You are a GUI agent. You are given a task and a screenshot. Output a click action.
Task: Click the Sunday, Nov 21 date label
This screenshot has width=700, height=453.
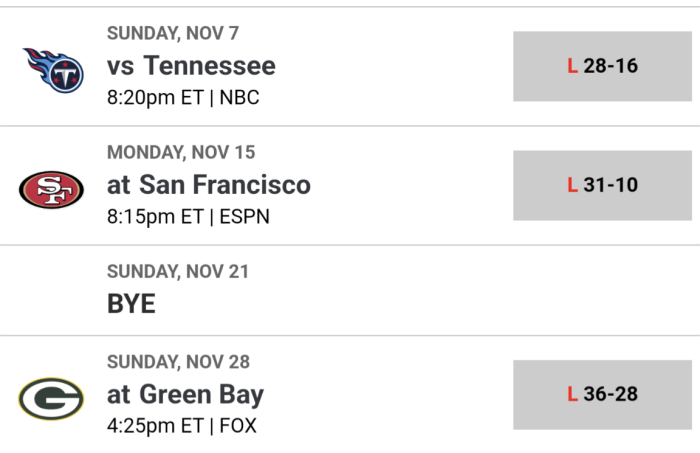click(178, 271)
